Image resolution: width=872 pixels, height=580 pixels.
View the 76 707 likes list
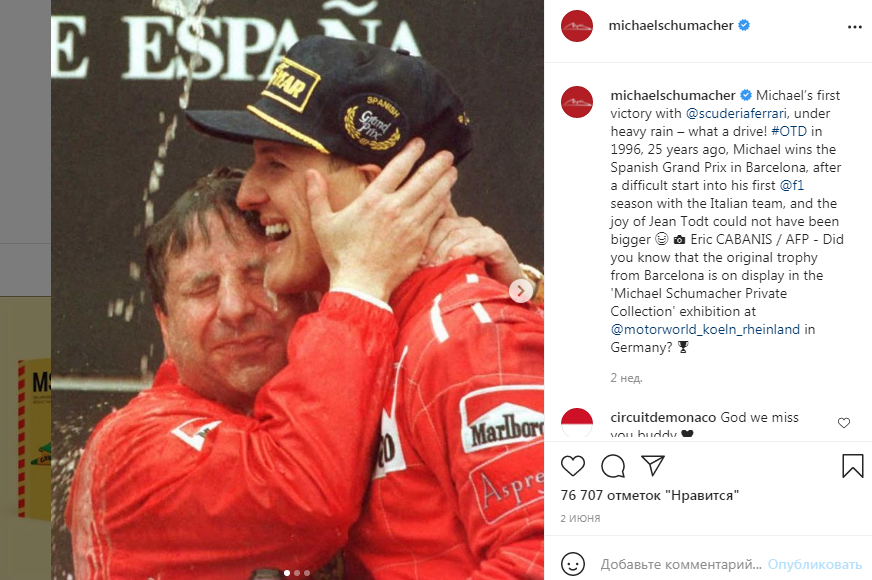[x=650, y=495]
